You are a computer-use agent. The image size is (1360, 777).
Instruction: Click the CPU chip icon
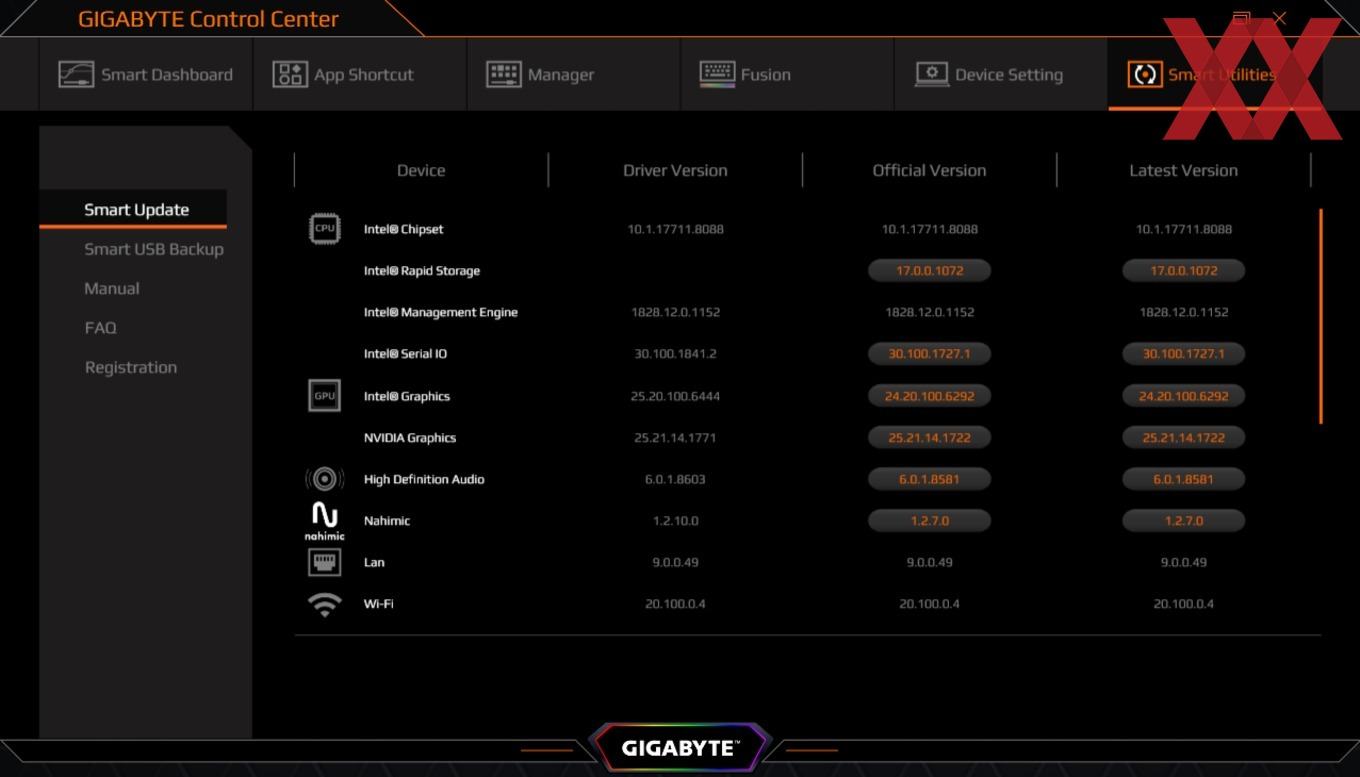(x=324, y=228)
